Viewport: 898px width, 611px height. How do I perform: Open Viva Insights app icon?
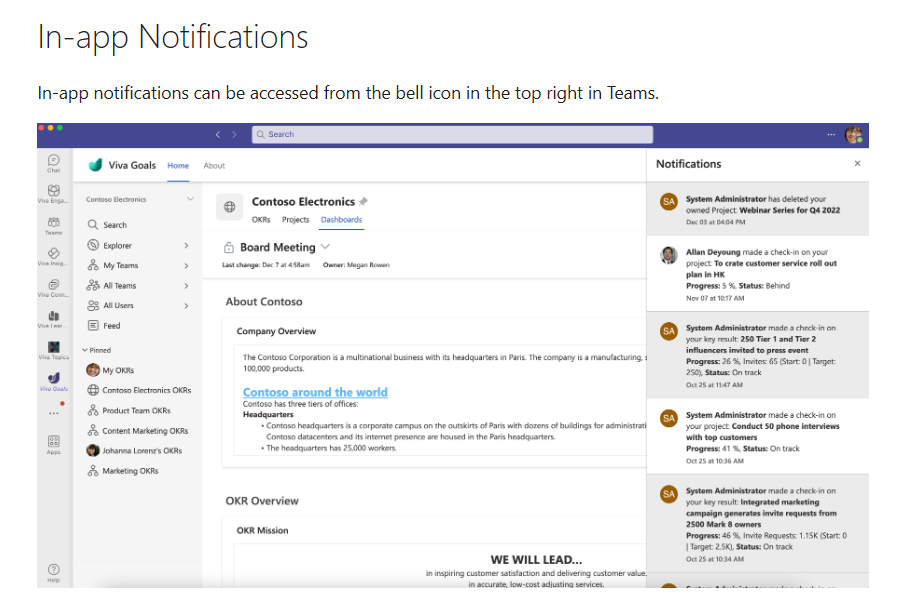tap(53, 257)
